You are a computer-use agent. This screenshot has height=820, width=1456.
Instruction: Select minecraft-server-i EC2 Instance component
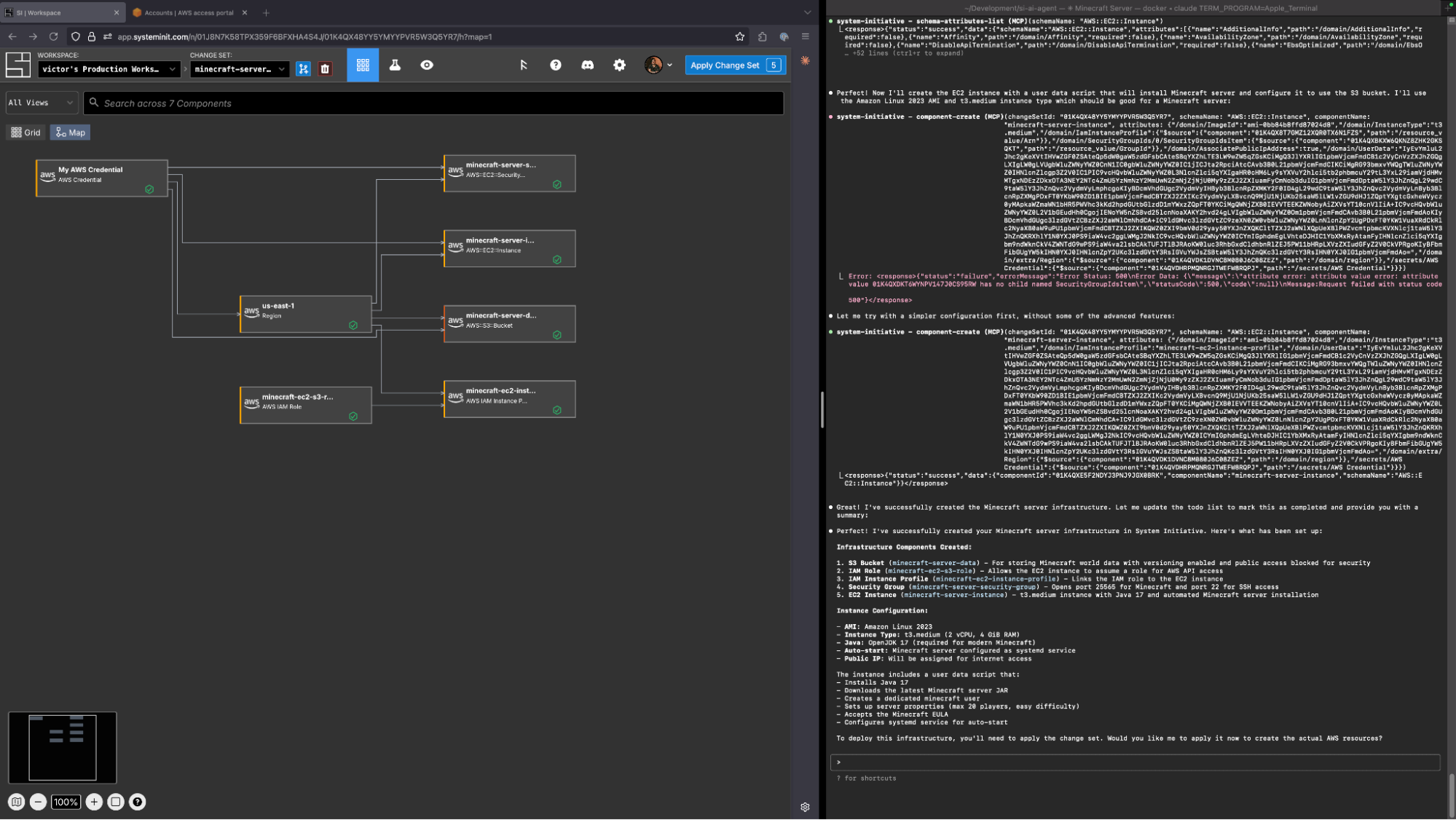[x=510, y=248]
